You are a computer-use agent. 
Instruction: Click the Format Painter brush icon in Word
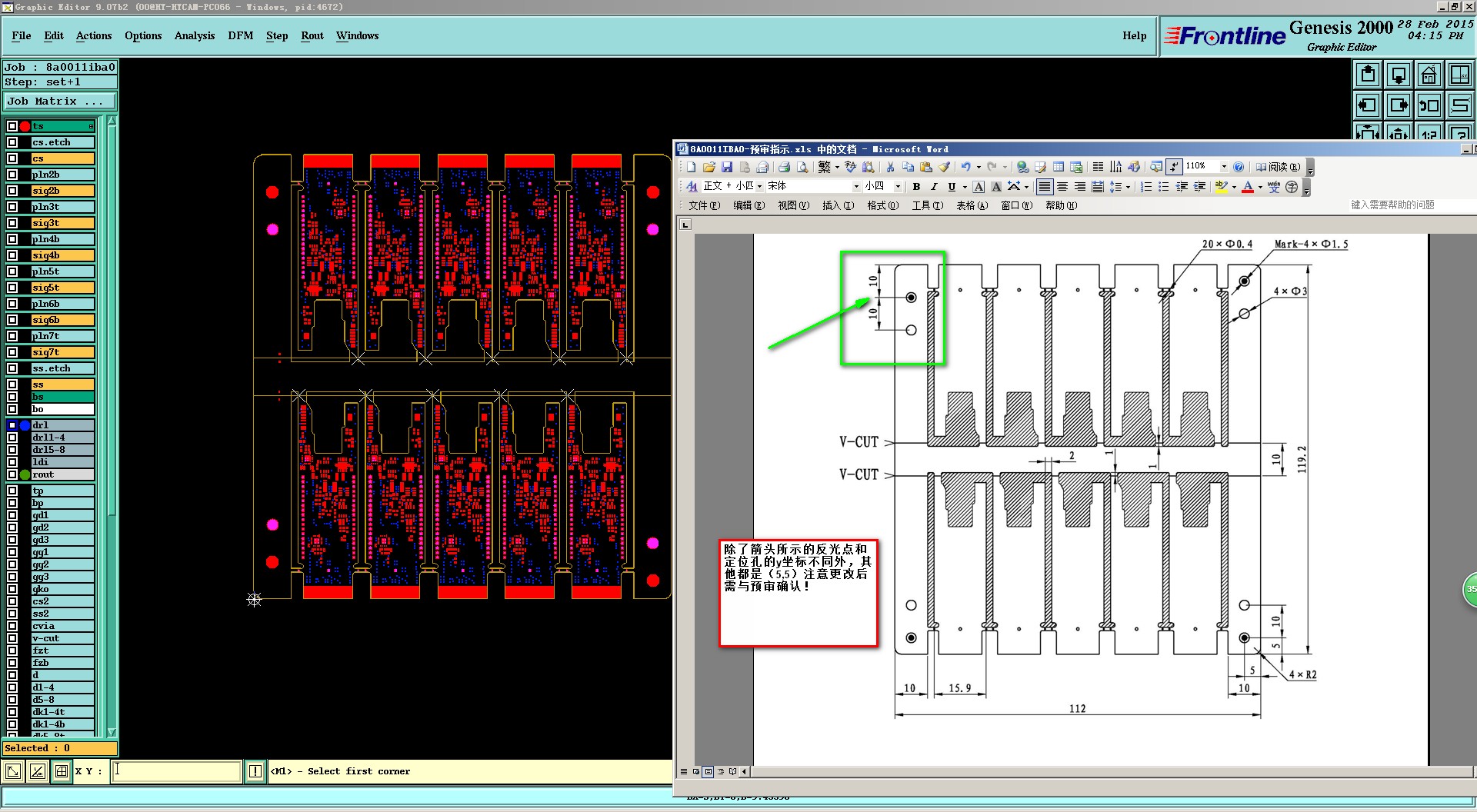coord(944,167)
